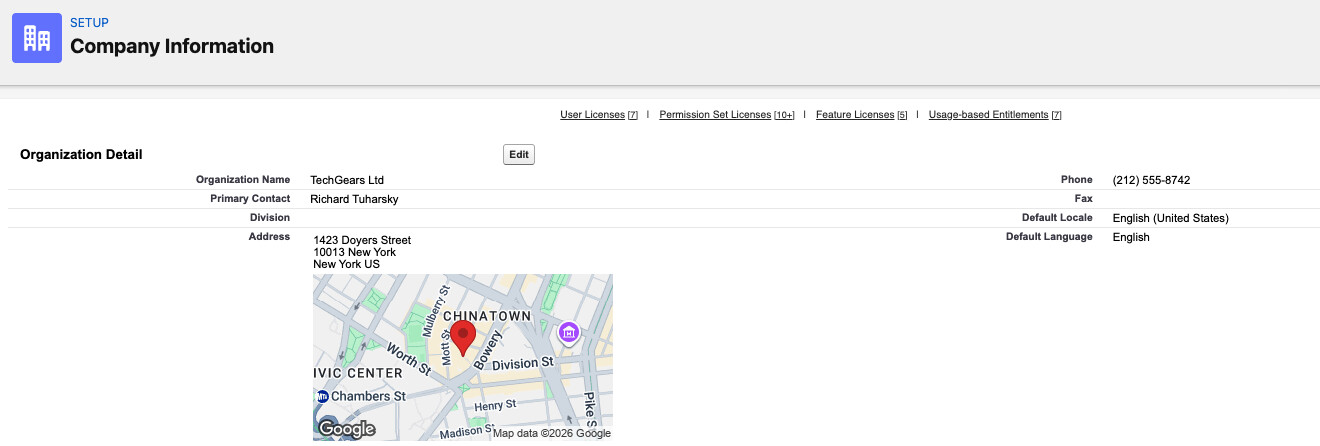
Task: Click the Chambers St label on map
Action: click(368, 396)
